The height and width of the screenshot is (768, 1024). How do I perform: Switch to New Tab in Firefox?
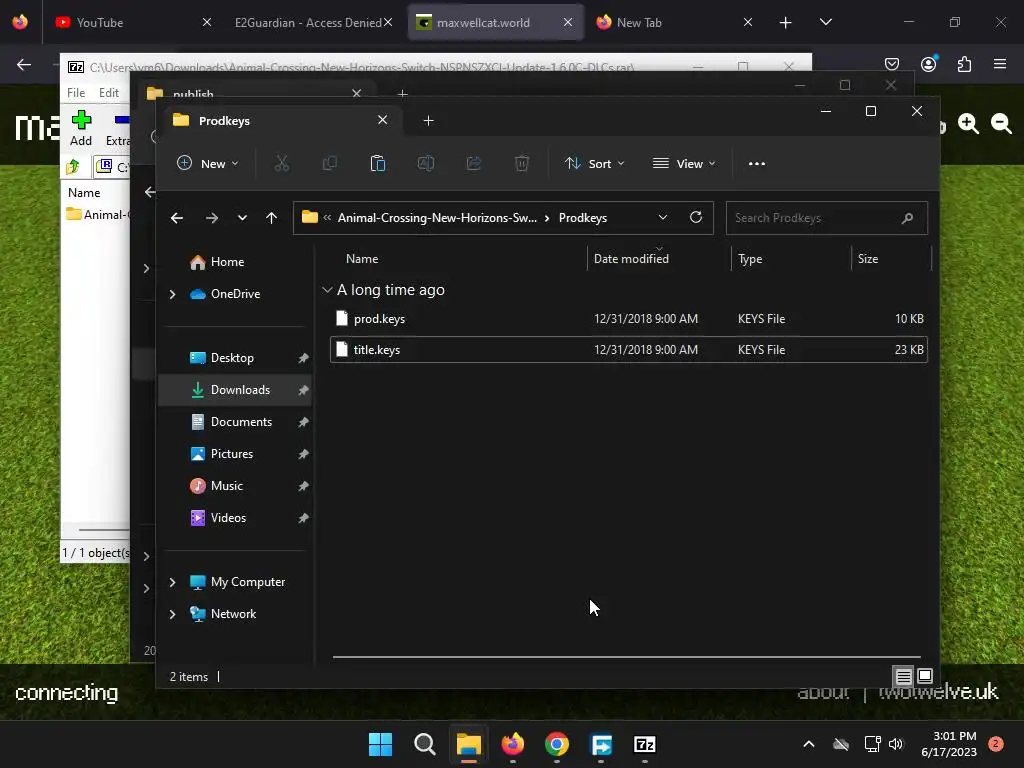point(673,22)
